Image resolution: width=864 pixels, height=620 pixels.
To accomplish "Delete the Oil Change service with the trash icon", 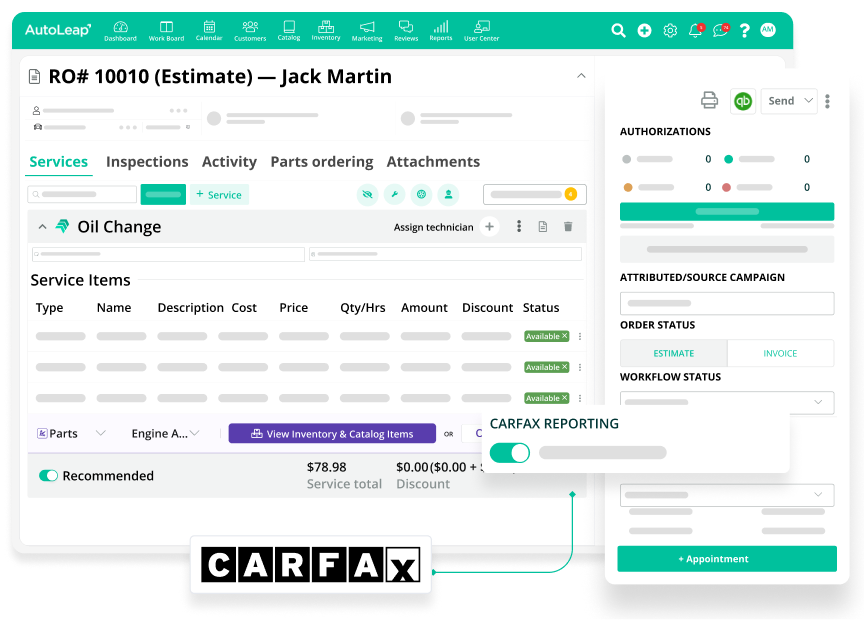I will coord(568,227).
